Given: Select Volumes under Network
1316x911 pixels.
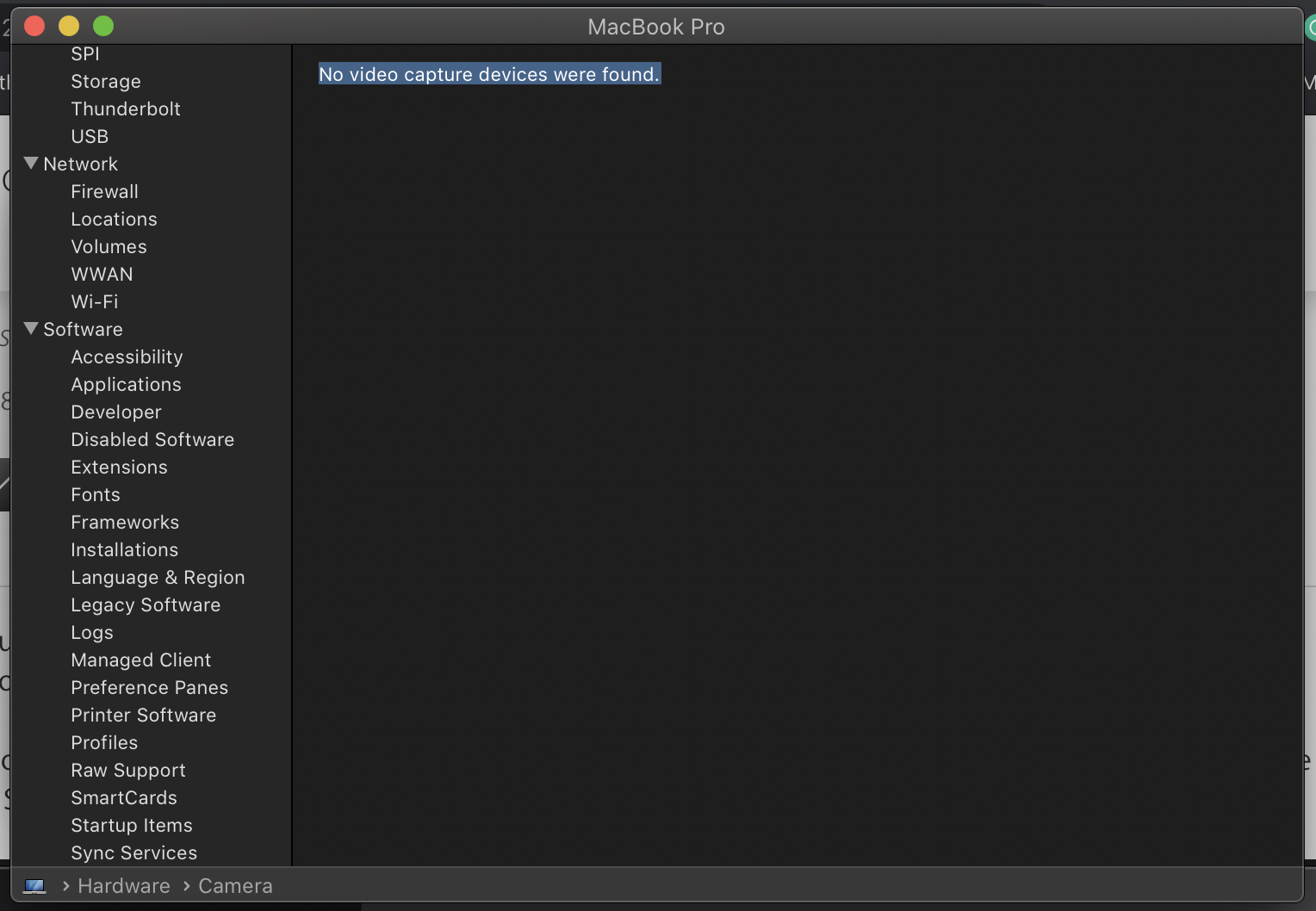Looking at the screenshot, I should (x=109, y=246).
